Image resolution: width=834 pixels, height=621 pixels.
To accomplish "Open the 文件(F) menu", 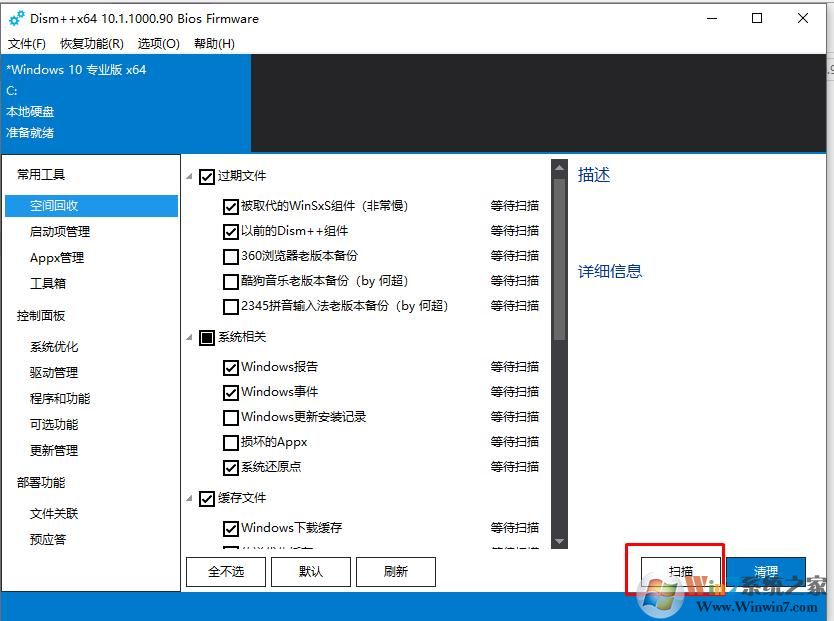I will (26, 44).
